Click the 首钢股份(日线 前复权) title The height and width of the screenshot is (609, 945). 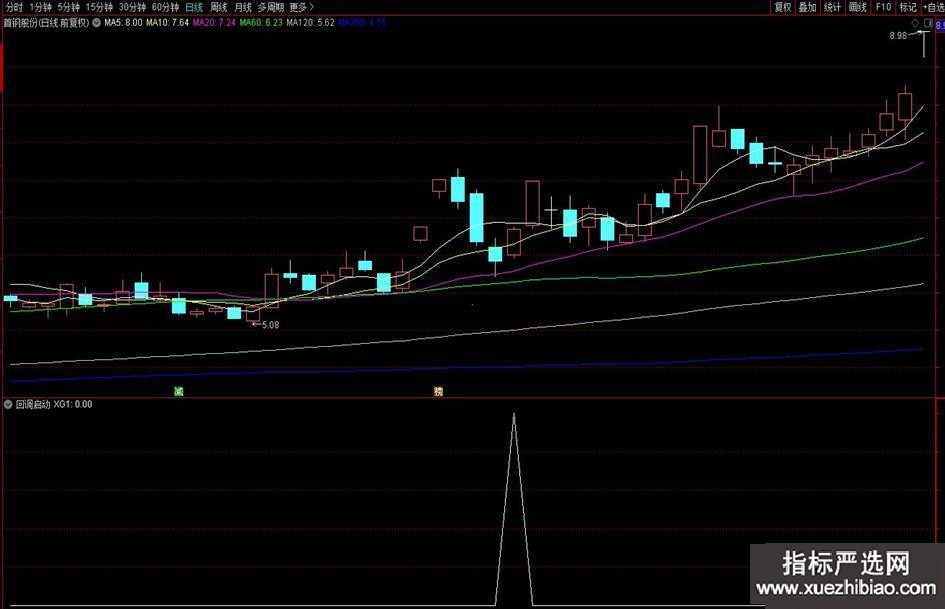(x=46, y=23)
